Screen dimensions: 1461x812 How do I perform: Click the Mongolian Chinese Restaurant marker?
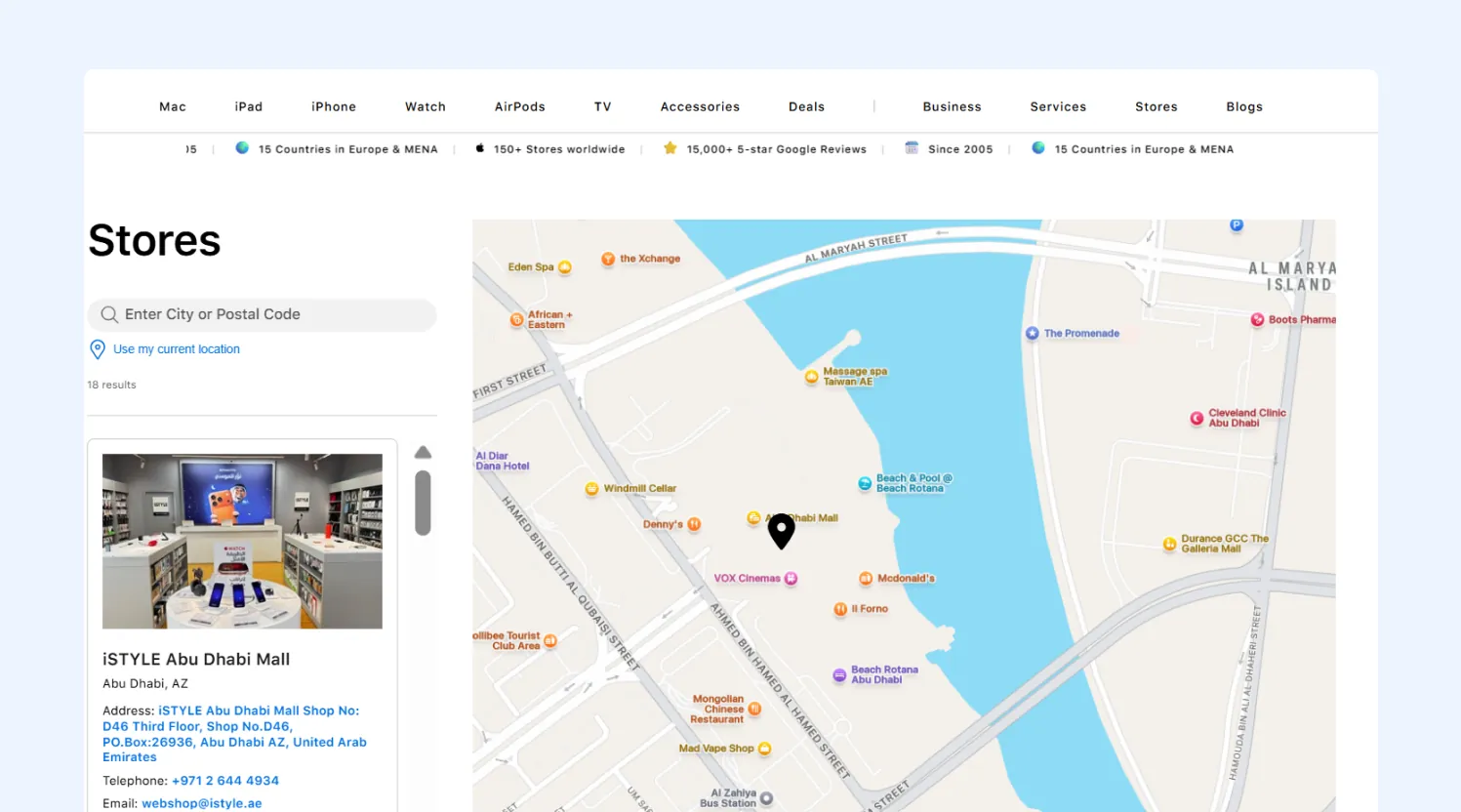click(754, 710)
